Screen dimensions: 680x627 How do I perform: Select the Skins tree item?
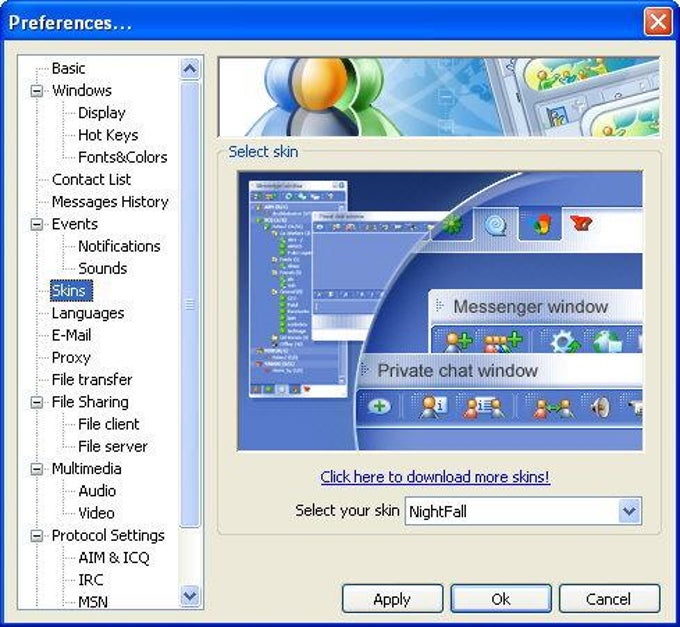tap(71, 291)
